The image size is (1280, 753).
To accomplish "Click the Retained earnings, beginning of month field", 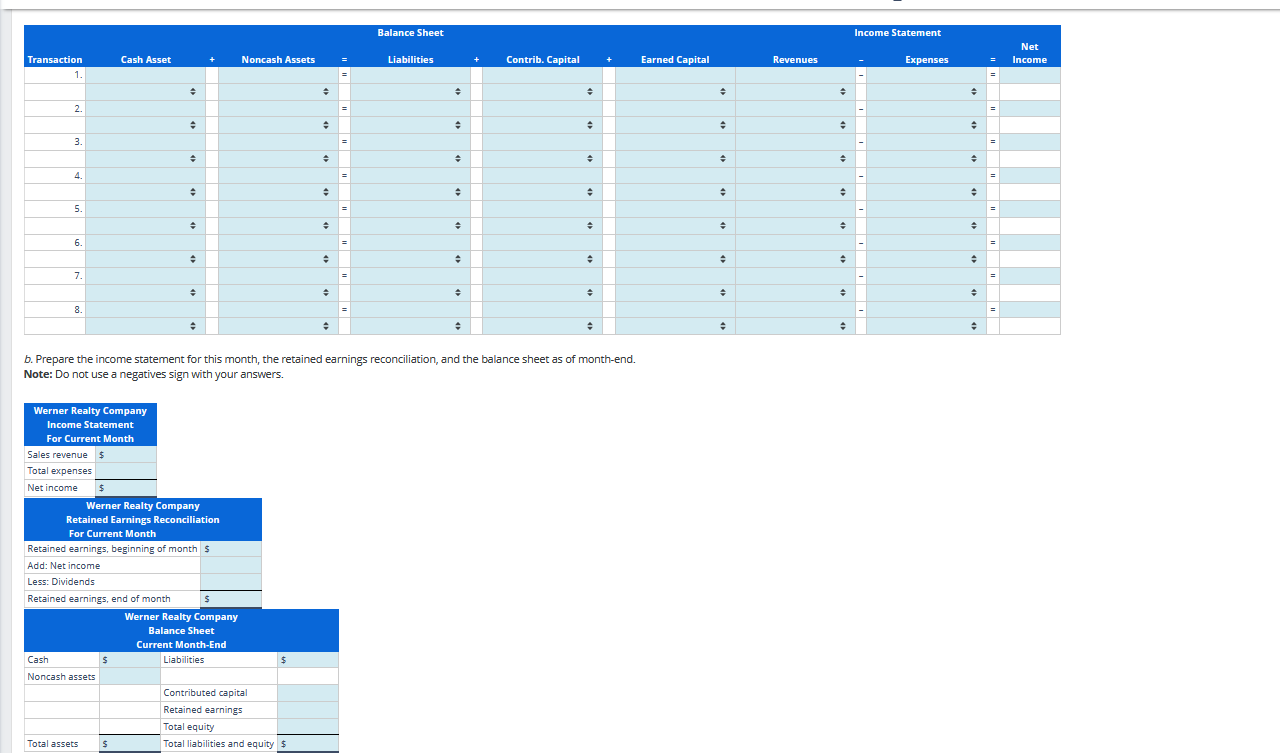I will pos(232,549).
